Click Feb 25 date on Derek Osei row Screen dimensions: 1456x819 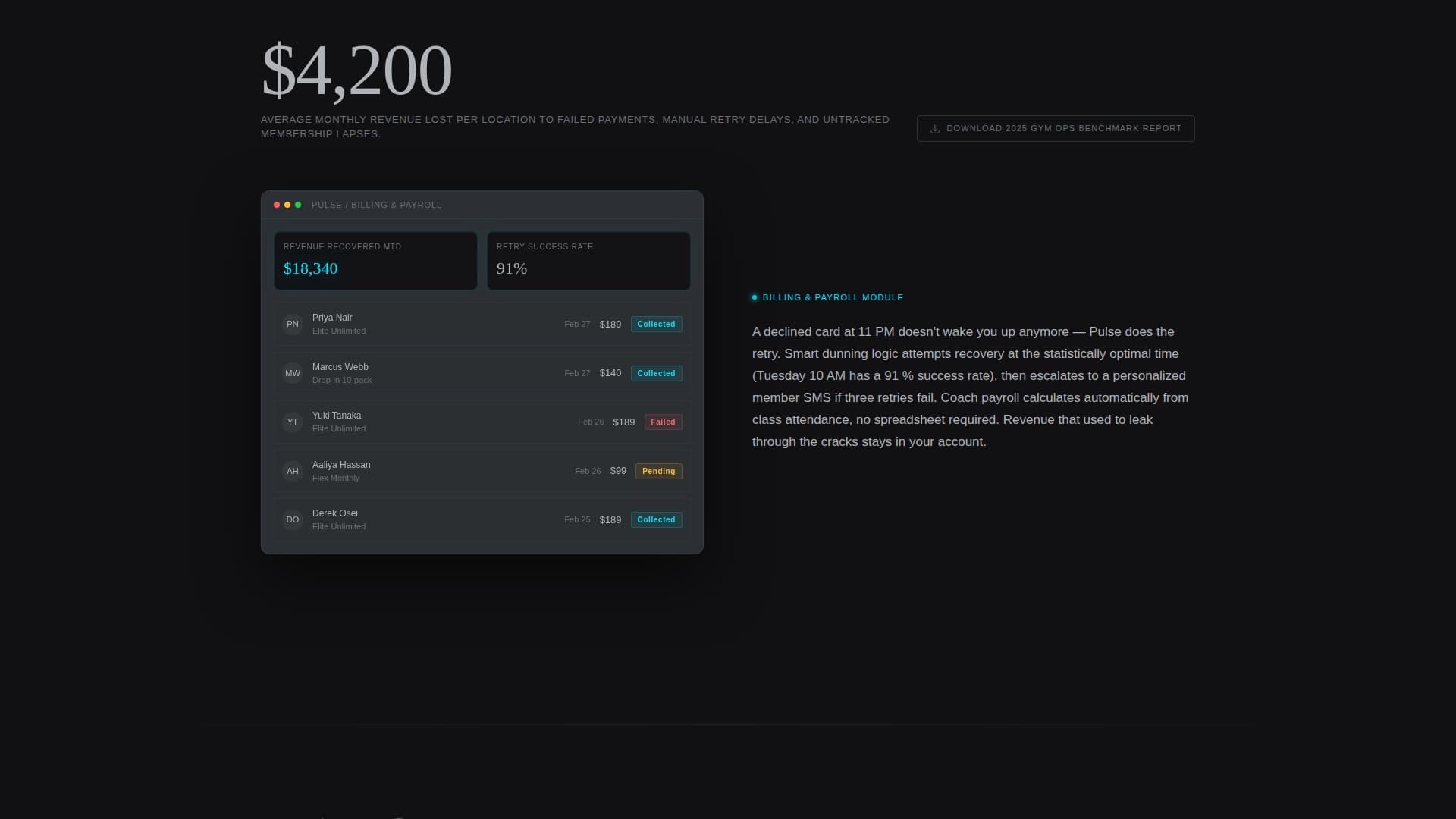pos(577,519)
